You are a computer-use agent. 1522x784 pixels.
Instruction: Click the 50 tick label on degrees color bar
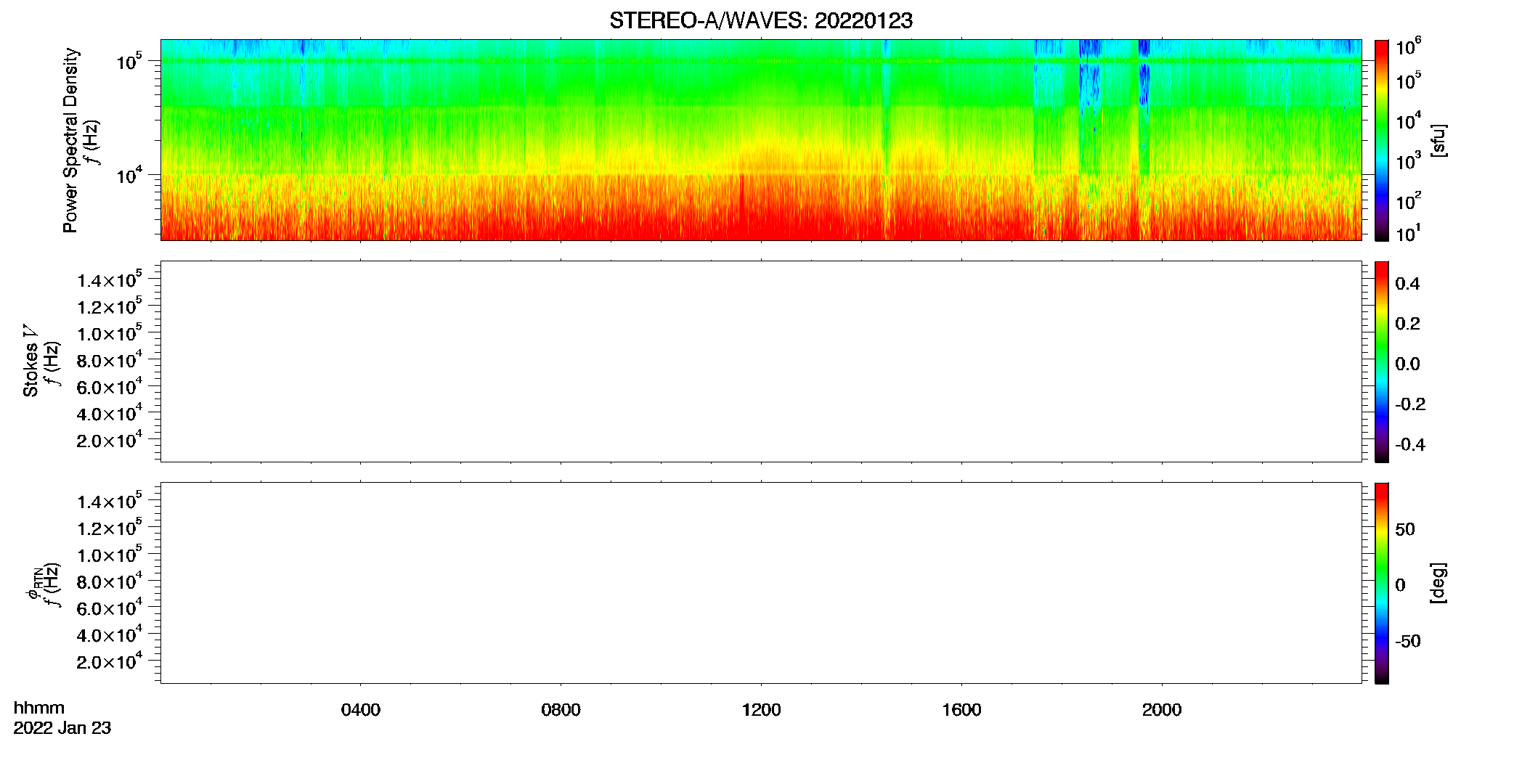1405,529
